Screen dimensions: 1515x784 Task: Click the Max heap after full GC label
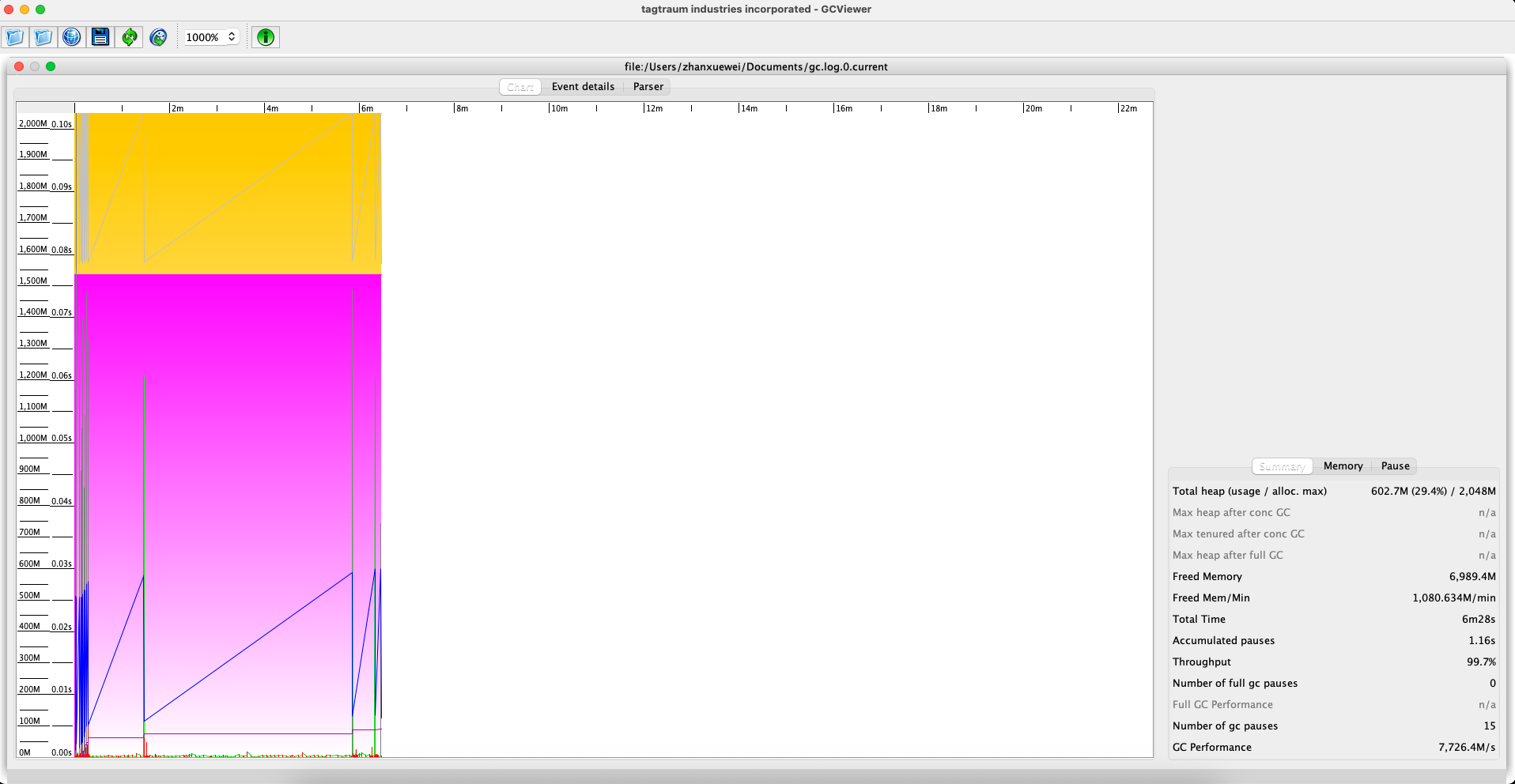tap(1227, 556)
